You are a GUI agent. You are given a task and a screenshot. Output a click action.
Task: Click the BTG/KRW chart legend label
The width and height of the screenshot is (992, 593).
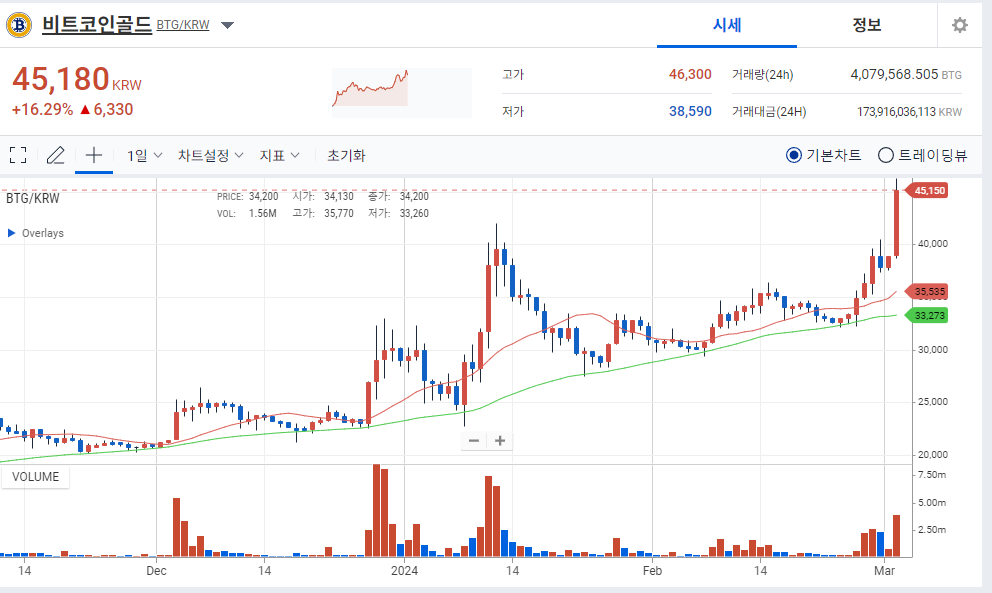[33, 198]
